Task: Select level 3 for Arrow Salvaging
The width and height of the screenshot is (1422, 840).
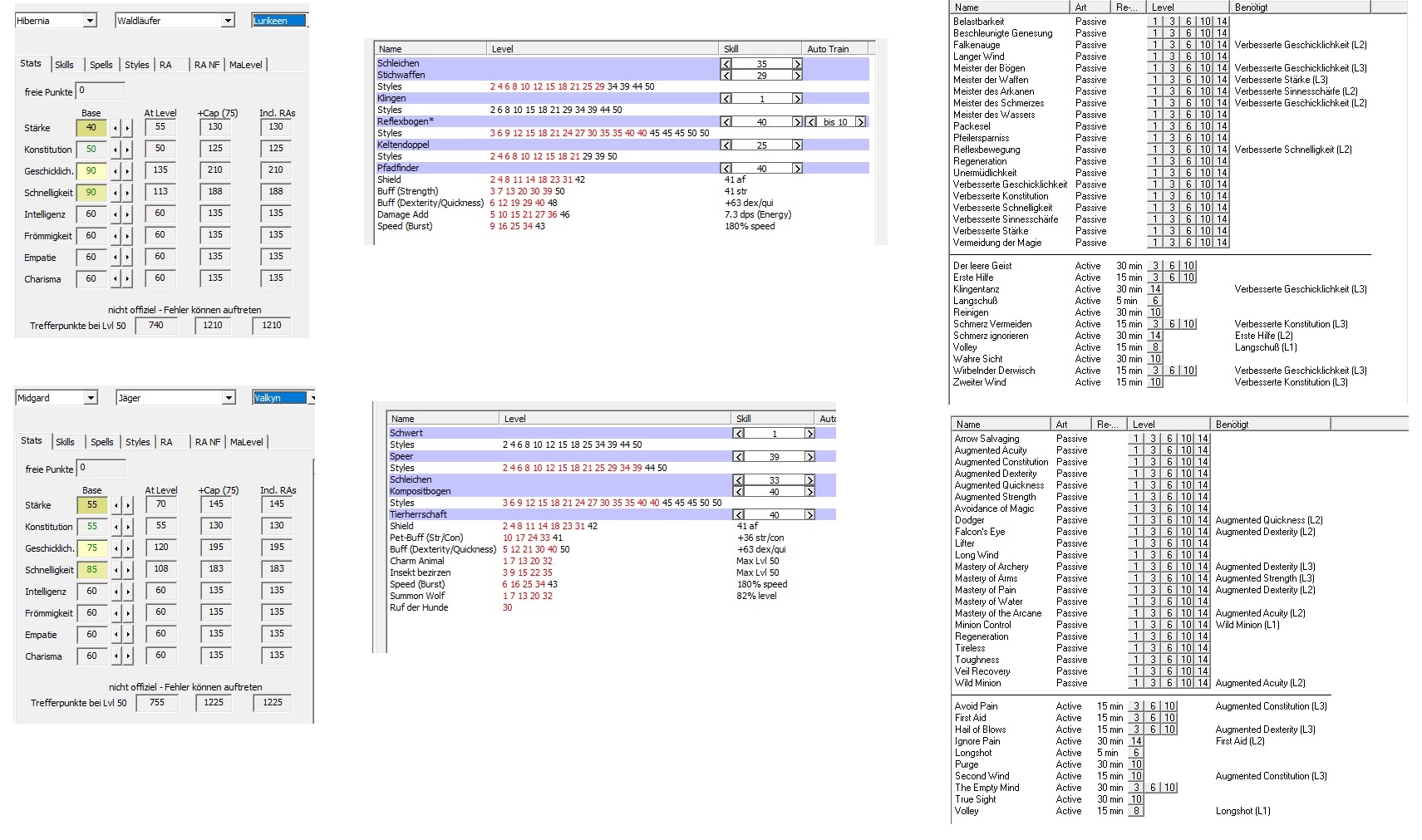Action: [1153, 439]
